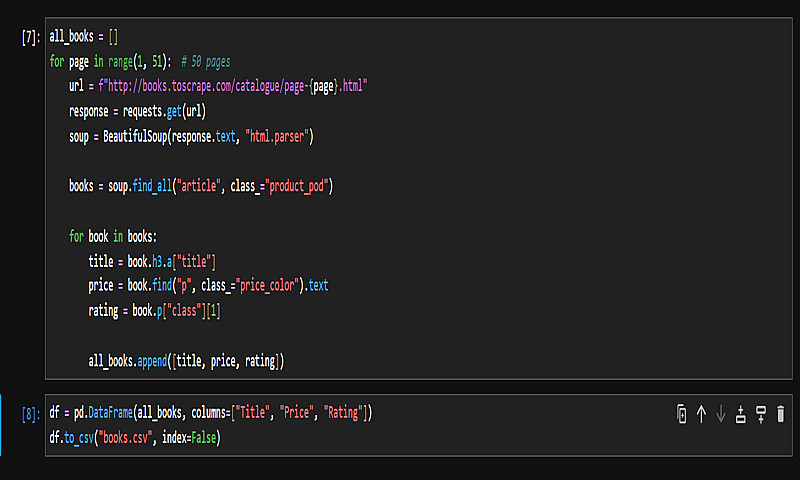The width and height of the screenshot is (800, 480).
Task: Duplicate the selected cell below
Action: click(x=682, y=414)
